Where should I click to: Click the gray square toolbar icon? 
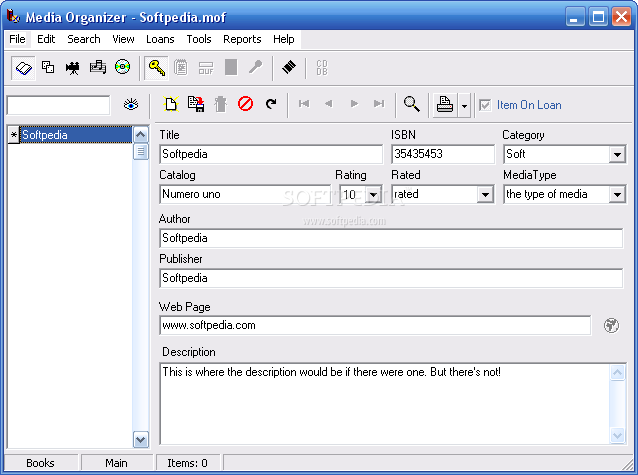tap(231, 67)
